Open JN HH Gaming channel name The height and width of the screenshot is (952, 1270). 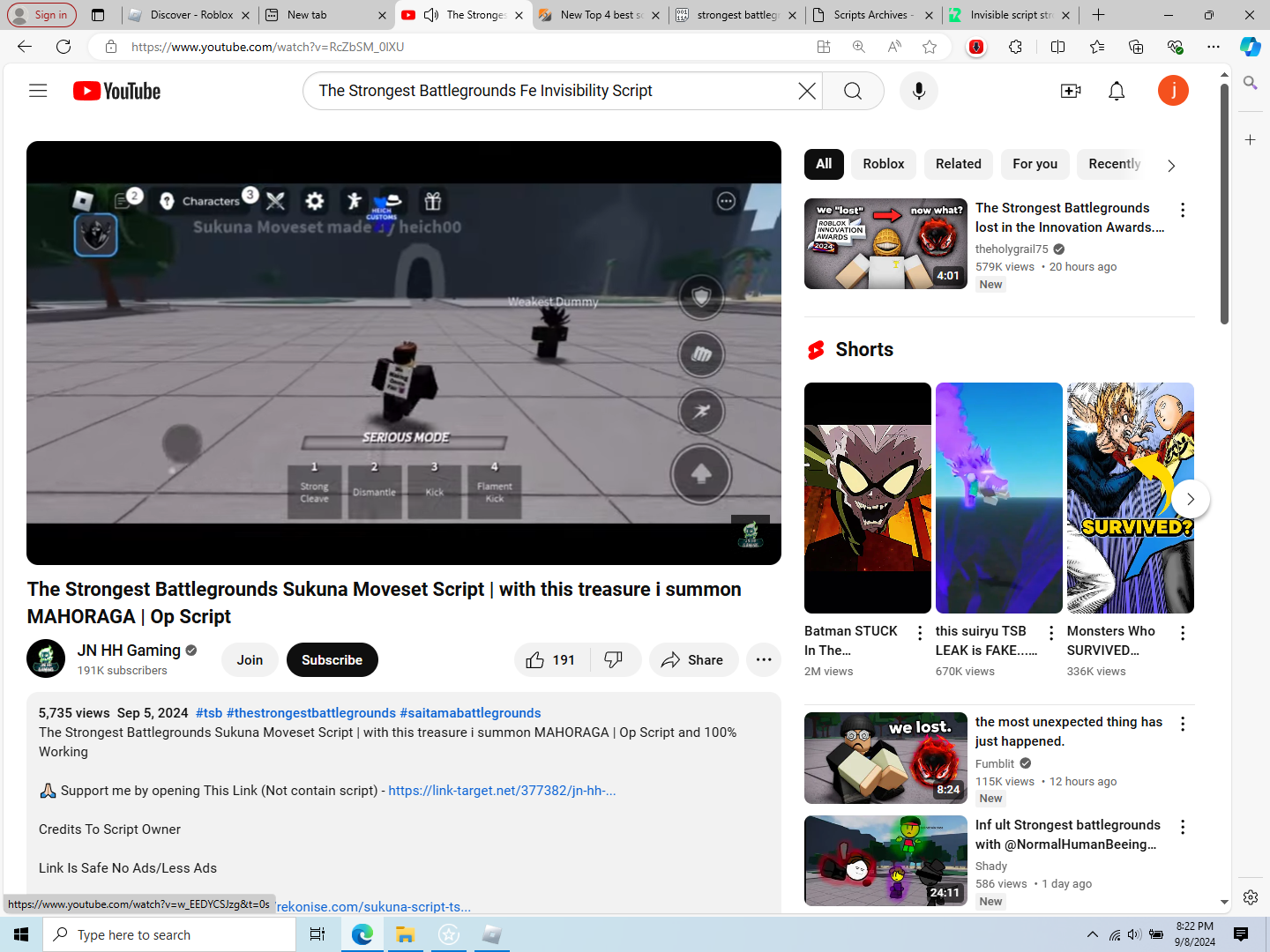point(129,651)
